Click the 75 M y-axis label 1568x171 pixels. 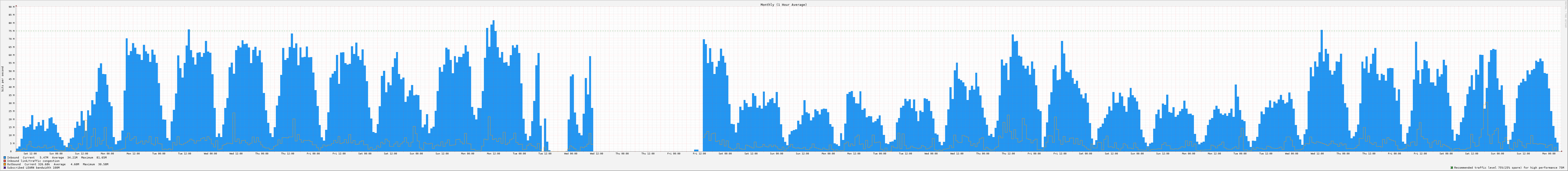click(11, 31)
